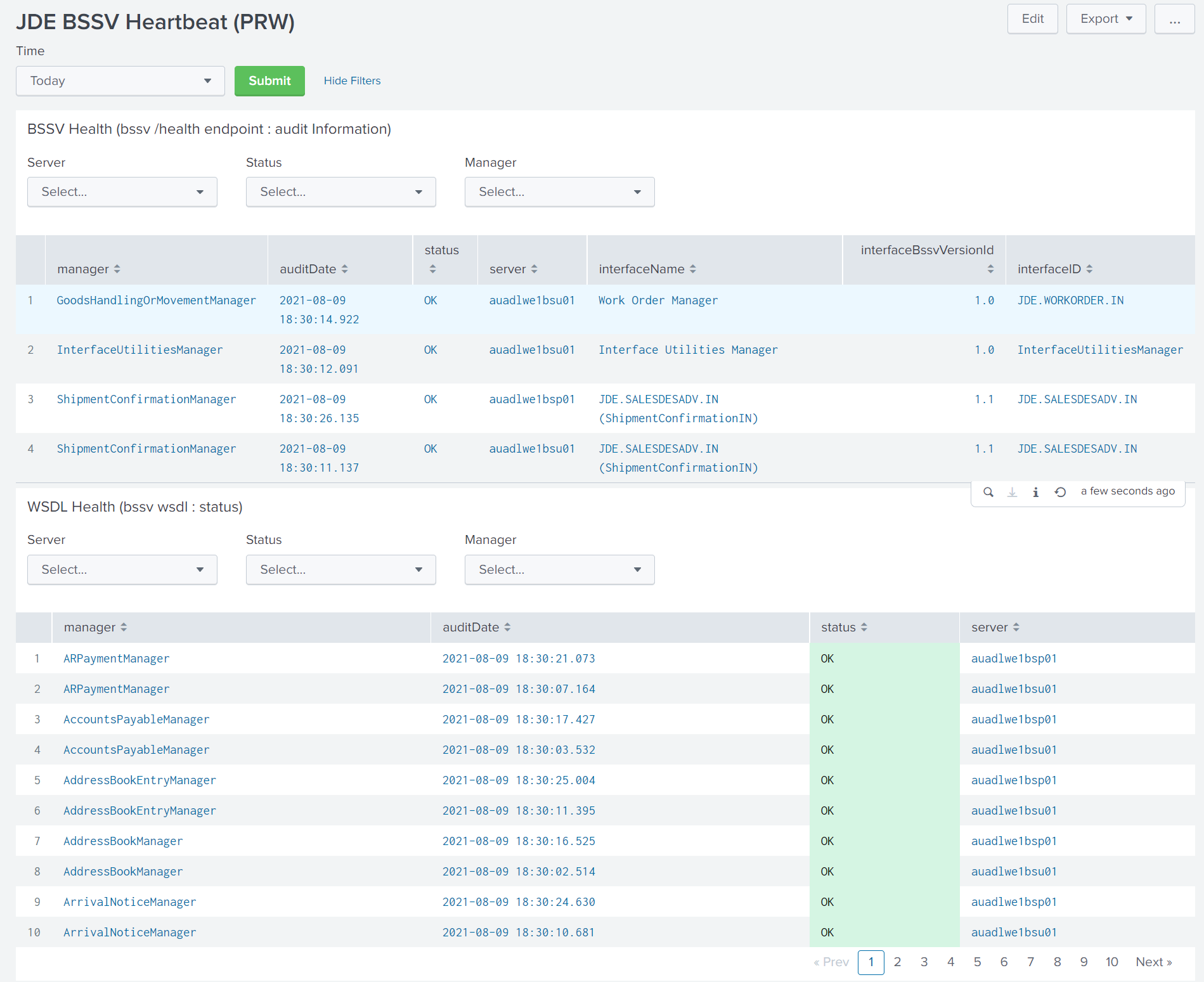Click the Hide Filters link
The image size is (1204, 982).
pos(352,81)
